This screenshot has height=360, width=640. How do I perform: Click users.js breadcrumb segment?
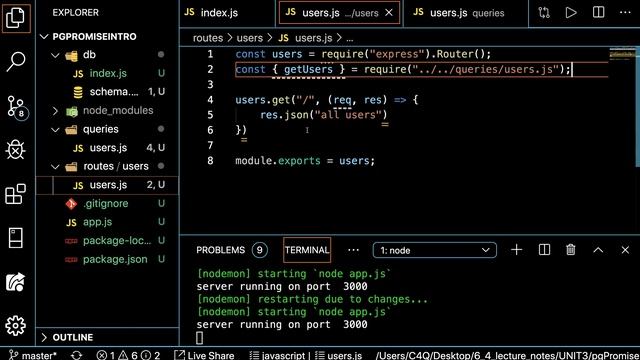coord(305,38)
